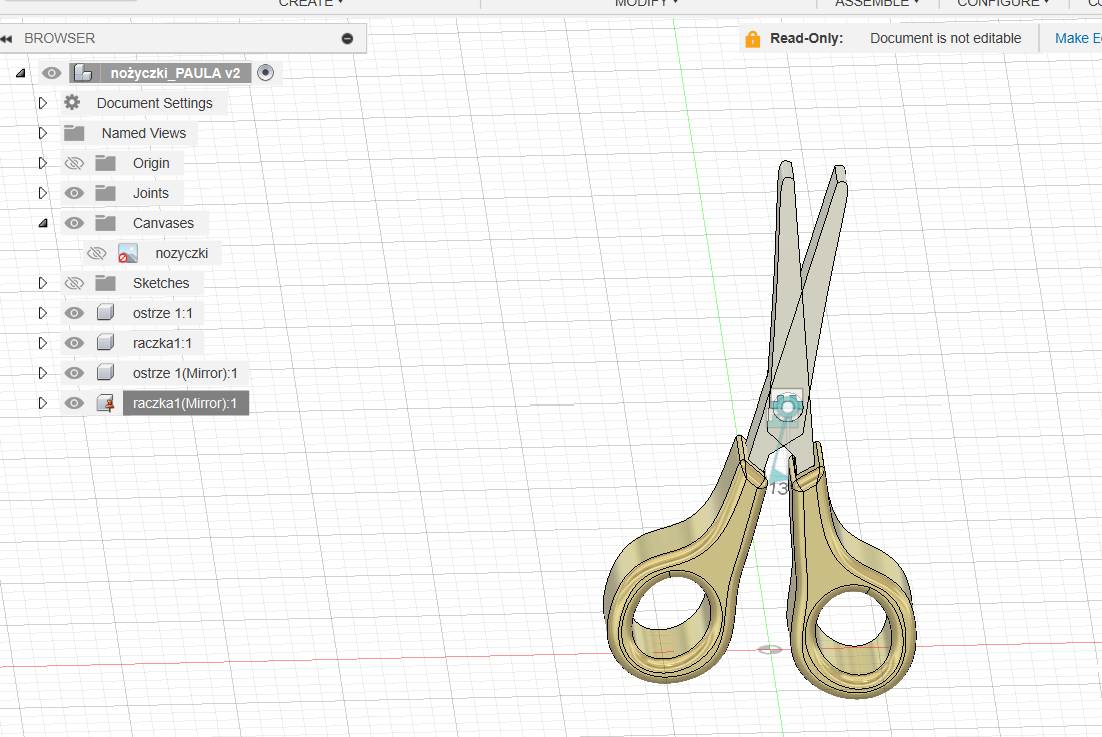Hide the raczka1:1 component
This screenshot has height=737, width=1102.
point(74,343)
